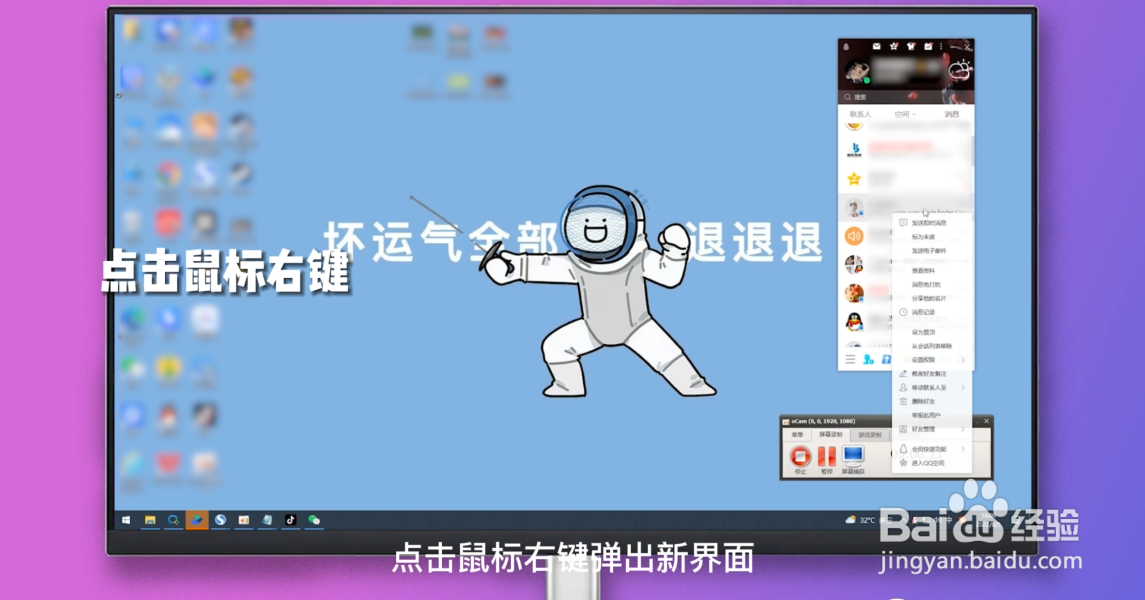Select 标为未读 in context menu
The height and width of the screenshot is (600, 1145).
tap(933, 237)
